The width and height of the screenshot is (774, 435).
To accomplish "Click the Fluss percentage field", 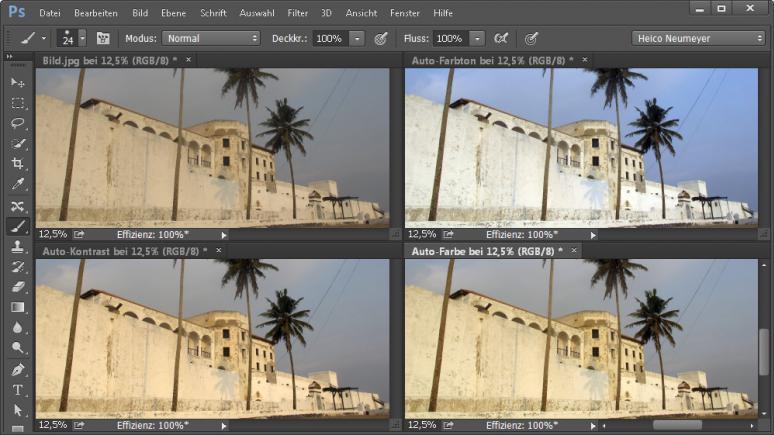I will [x=449, y=38].
